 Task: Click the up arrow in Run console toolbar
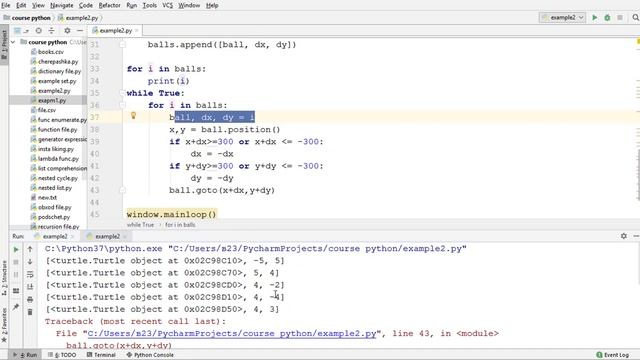coord(30,249)
